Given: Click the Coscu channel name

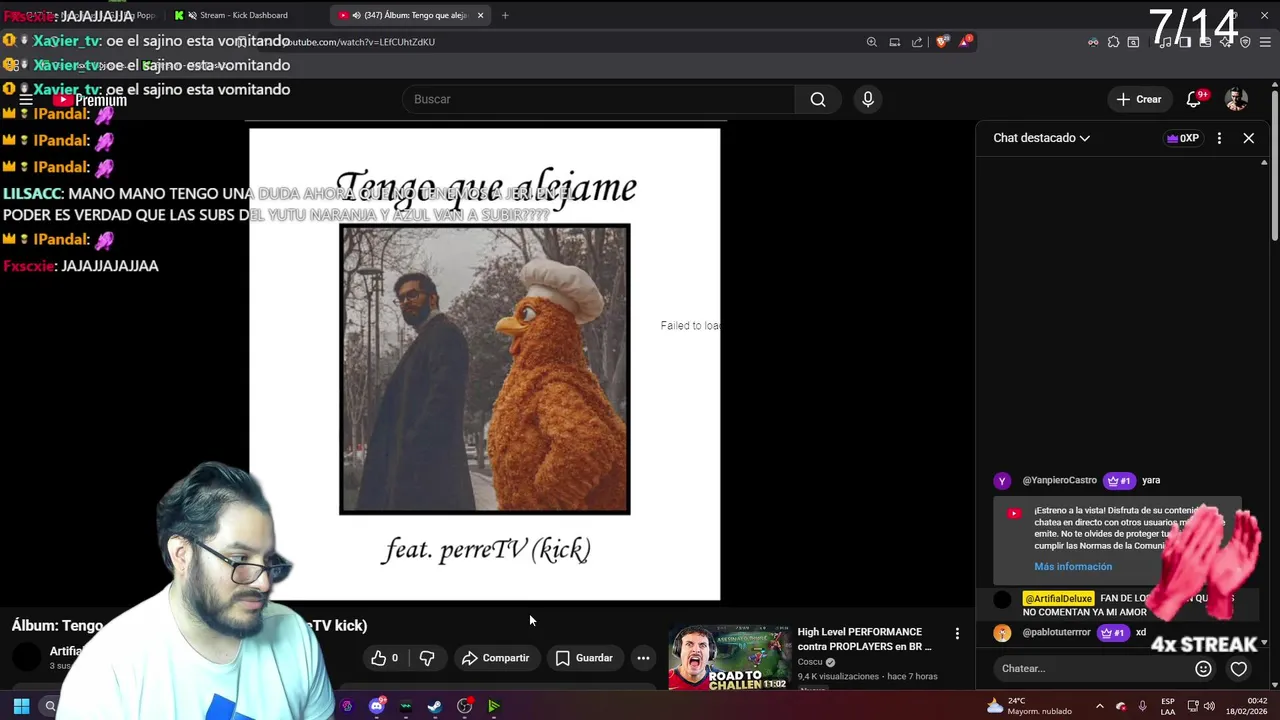Looking at the screenshot, I should pos(810,662).
